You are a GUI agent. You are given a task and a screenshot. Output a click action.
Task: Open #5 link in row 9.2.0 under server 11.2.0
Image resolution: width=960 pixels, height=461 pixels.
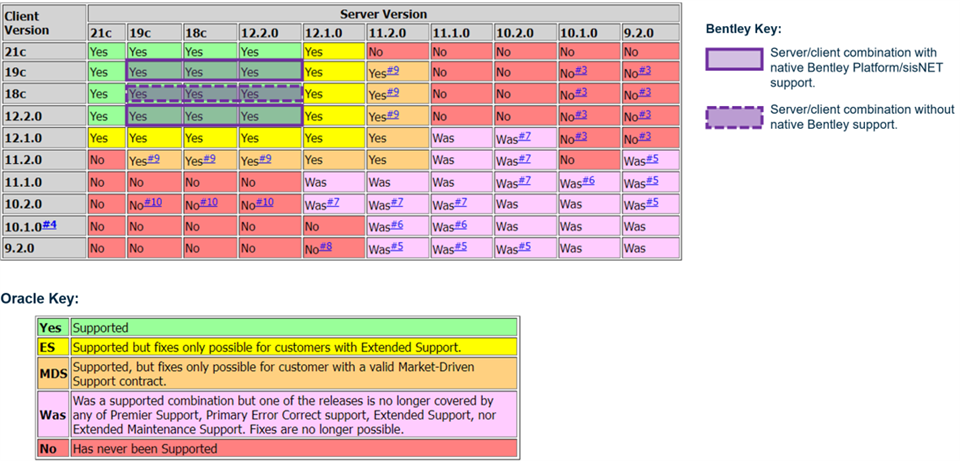[397, 246]
